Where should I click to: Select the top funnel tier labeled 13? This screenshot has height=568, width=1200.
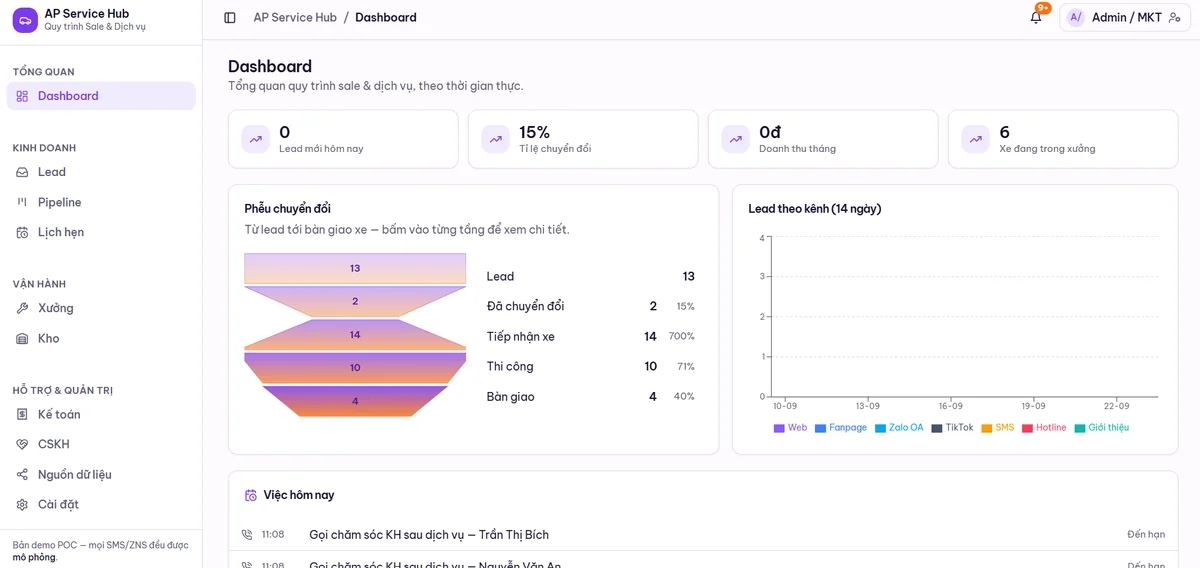[355, 268]
